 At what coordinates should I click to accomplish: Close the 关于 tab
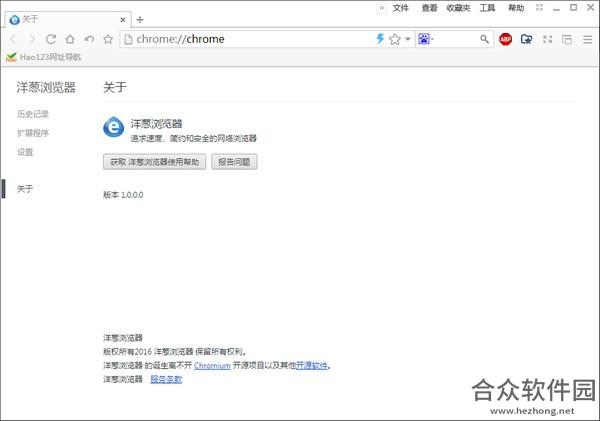[123, 20]
